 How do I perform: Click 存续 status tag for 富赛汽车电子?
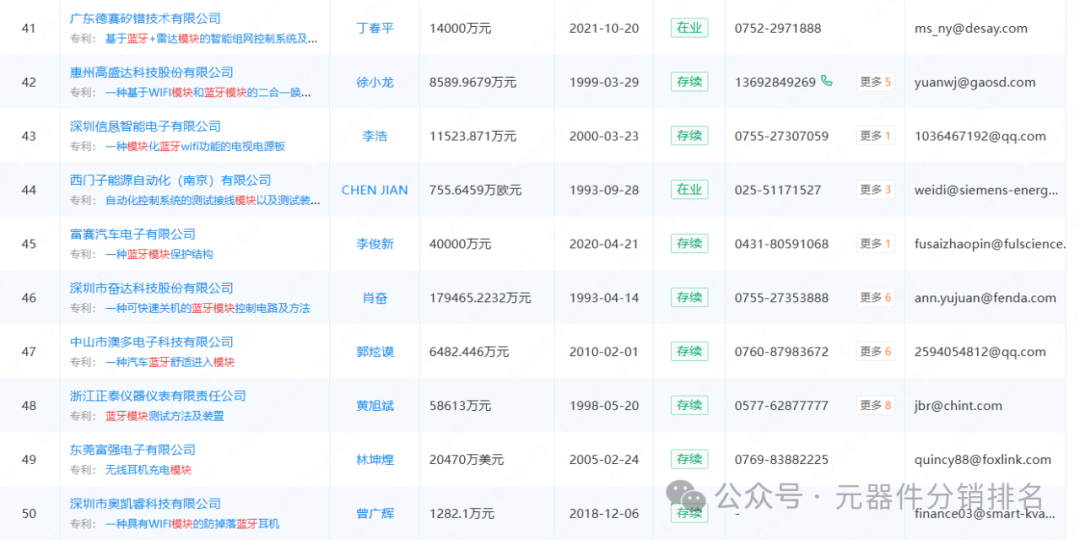[689, 243]
